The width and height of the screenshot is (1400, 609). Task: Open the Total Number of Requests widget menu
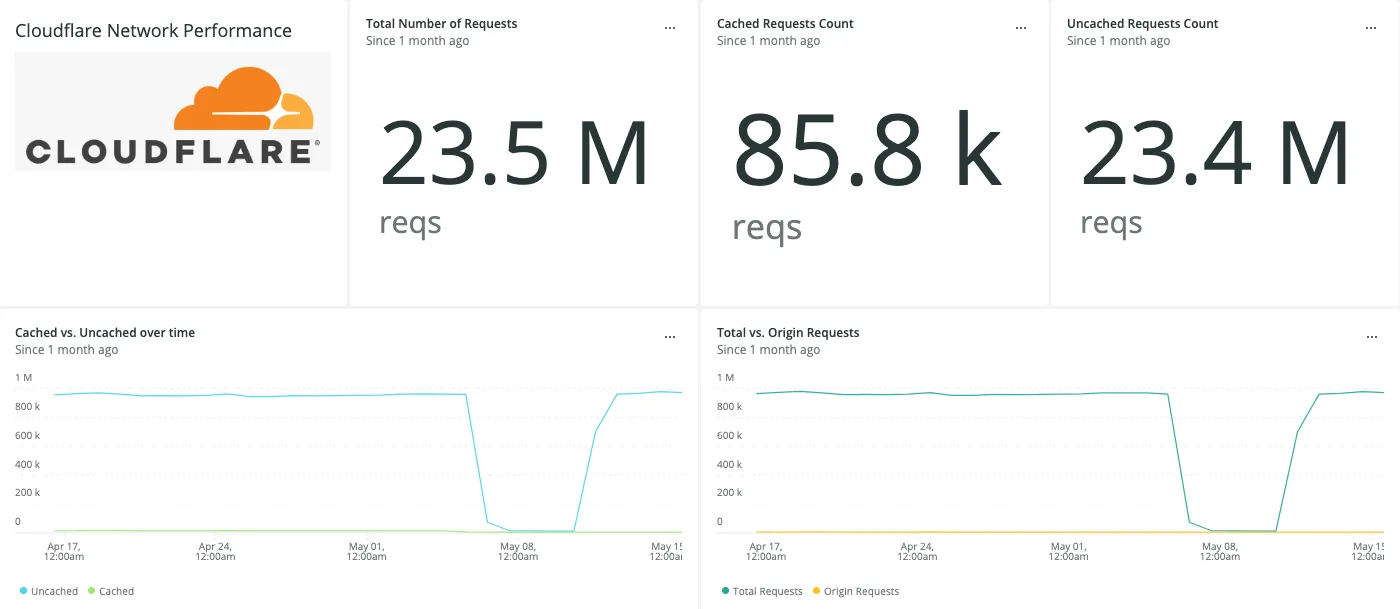coord(670,27)
